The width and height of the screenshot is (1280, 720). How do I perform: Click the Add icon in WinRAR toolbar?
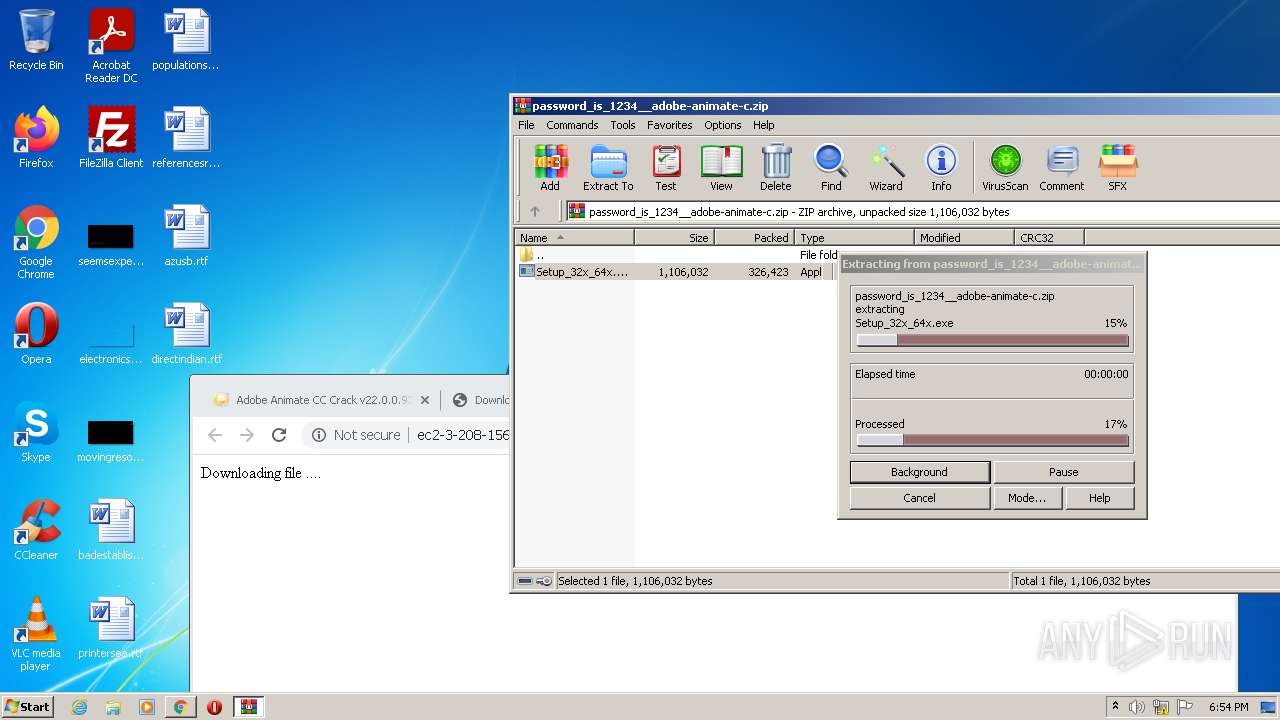pyautogui.click(x=550, y=167)
